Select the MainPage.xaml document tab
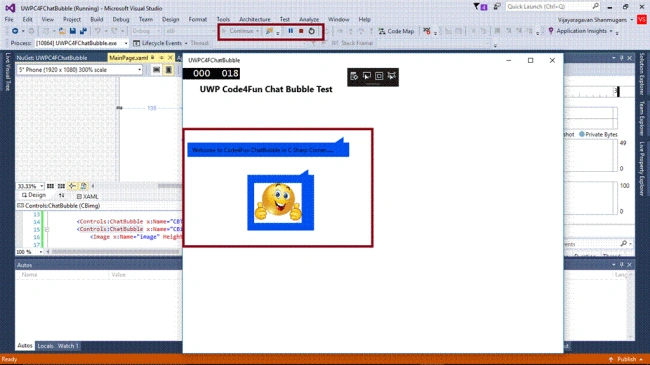The image size is (650, 365). pos(129,58)
